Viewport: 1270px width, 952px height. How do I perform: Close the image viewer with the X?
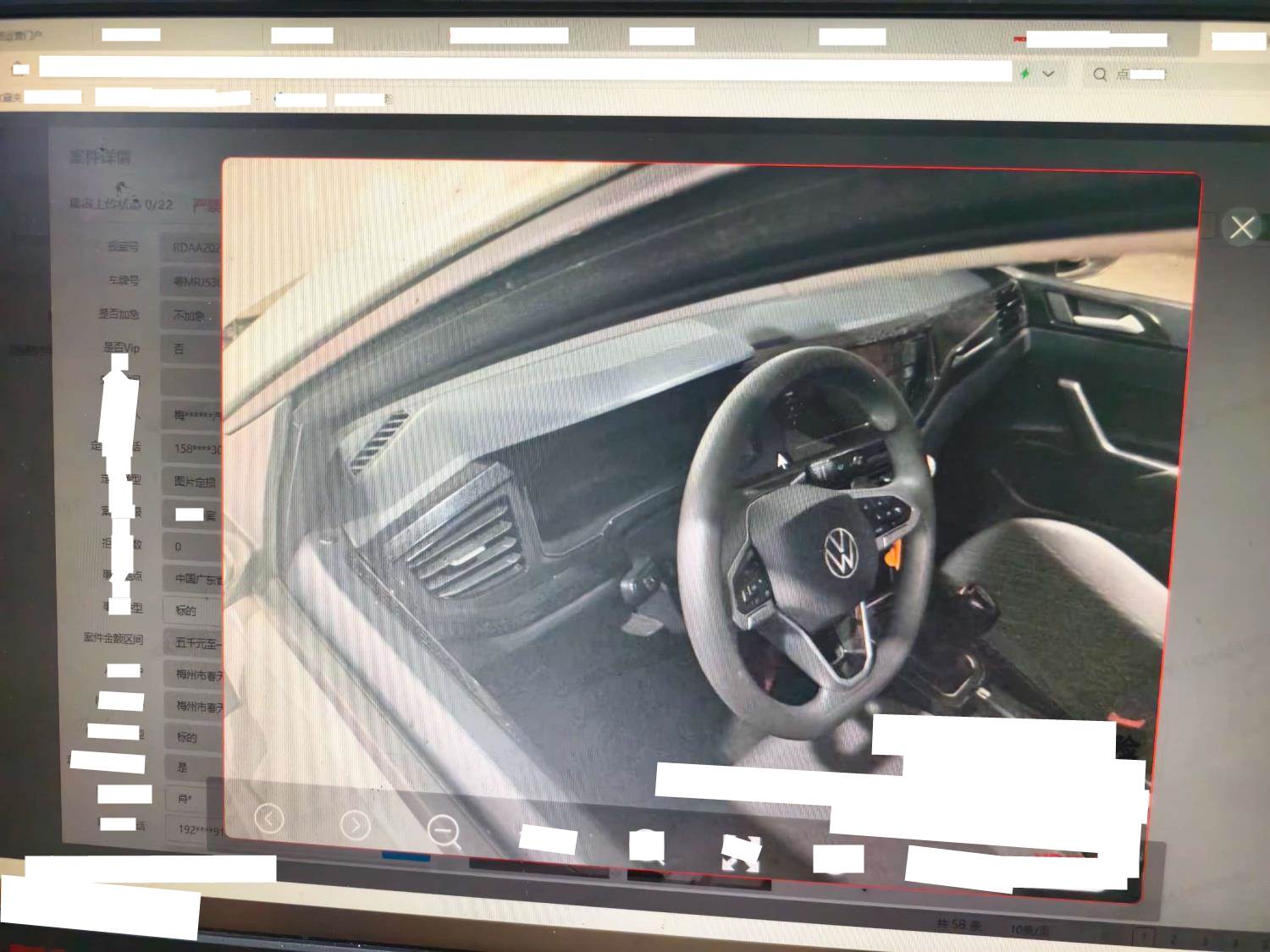tap(1242, 228)
